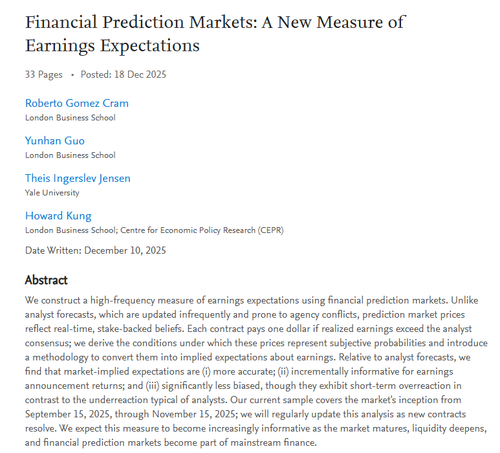Click London Business School under Yunhan Guo
500x453 pixels.
coord(70,155)
